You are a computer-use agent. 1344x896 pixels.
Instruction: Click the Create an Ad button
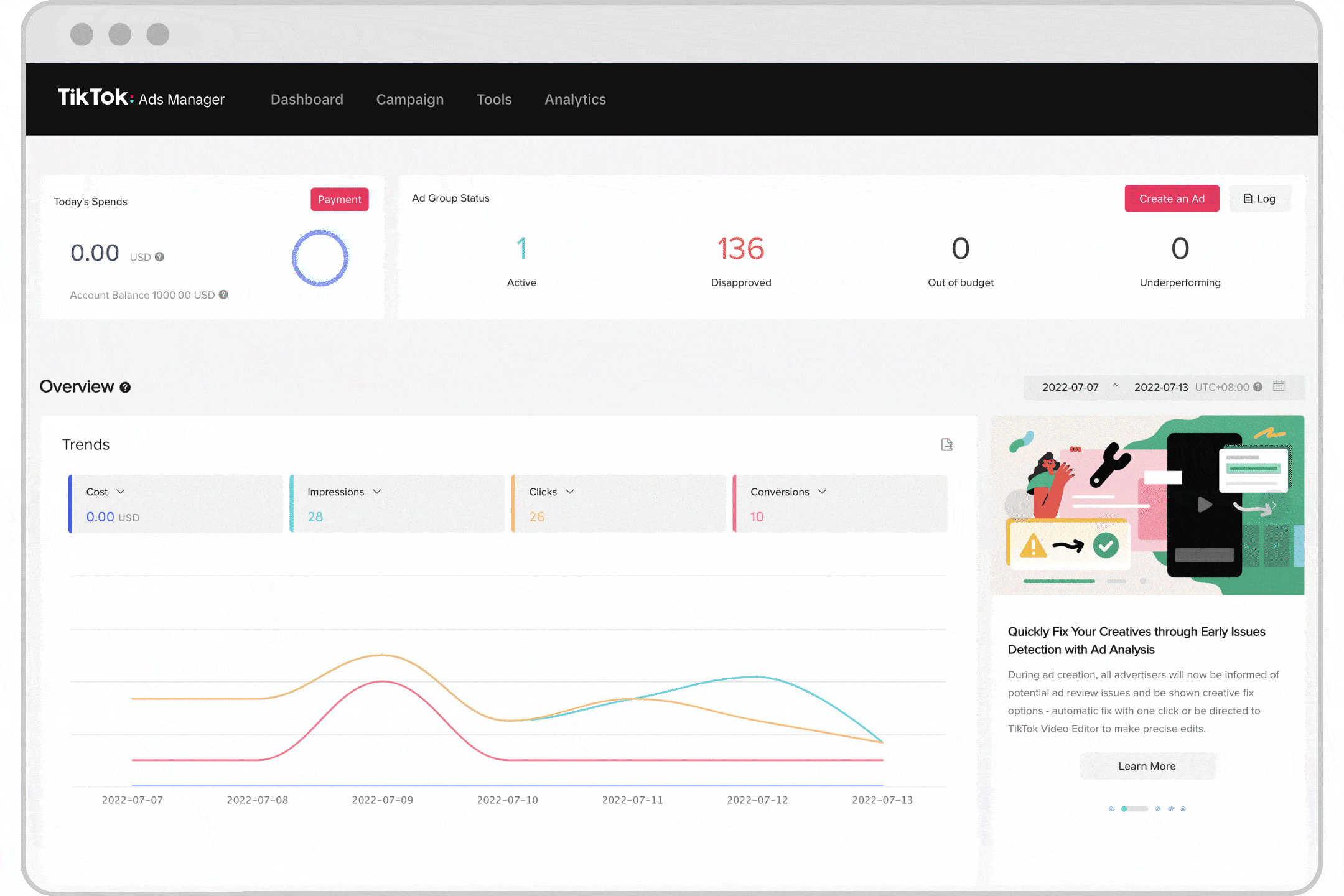pyautogui.click(x=1172, y=198)
